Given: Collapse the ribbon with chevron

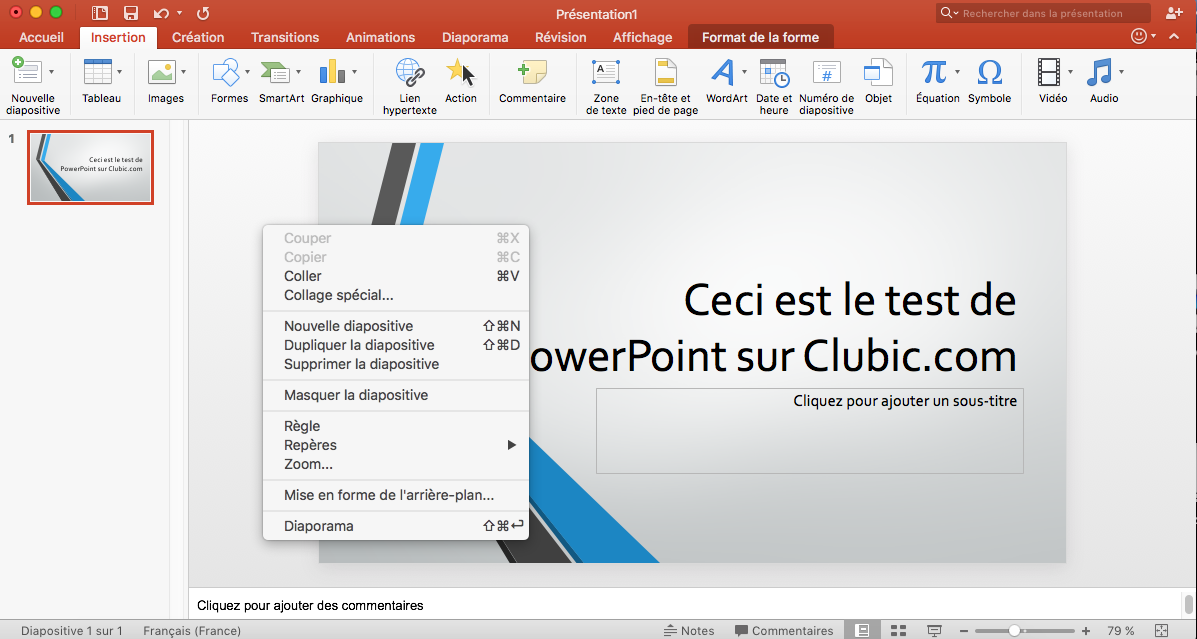Looking at the screenshot, I should click(x=1173, y=37).
